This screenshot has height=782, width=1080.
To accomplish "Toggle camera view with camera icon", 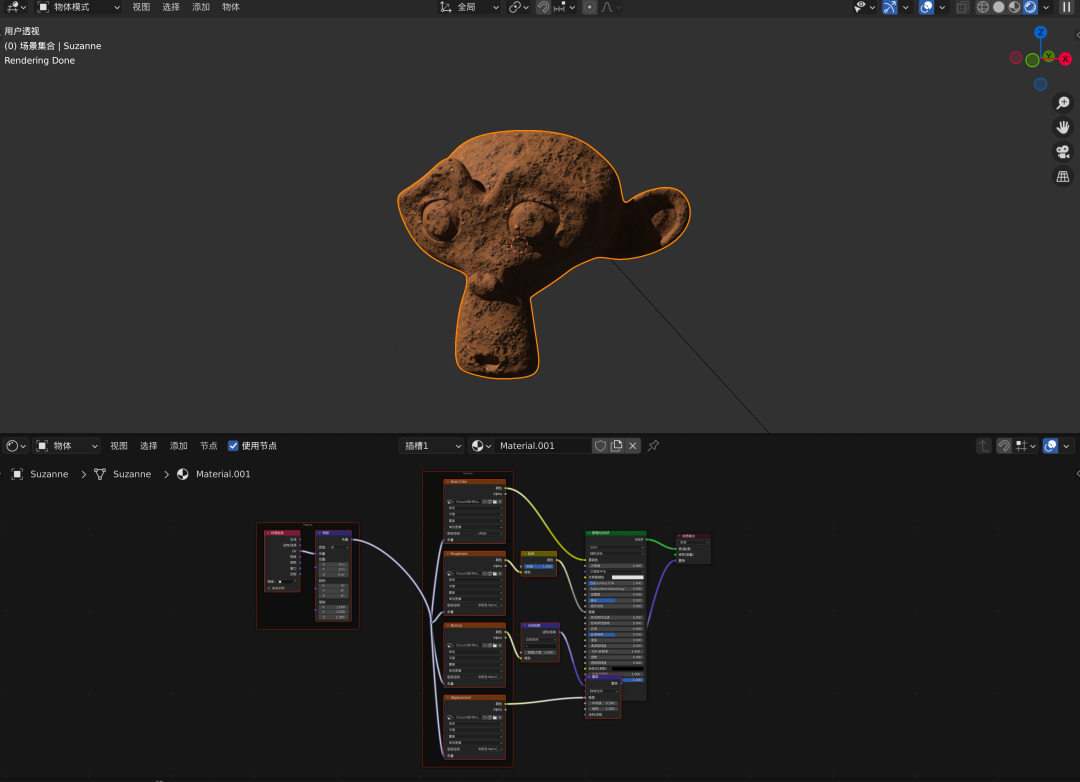I will tap(1063, 152).
